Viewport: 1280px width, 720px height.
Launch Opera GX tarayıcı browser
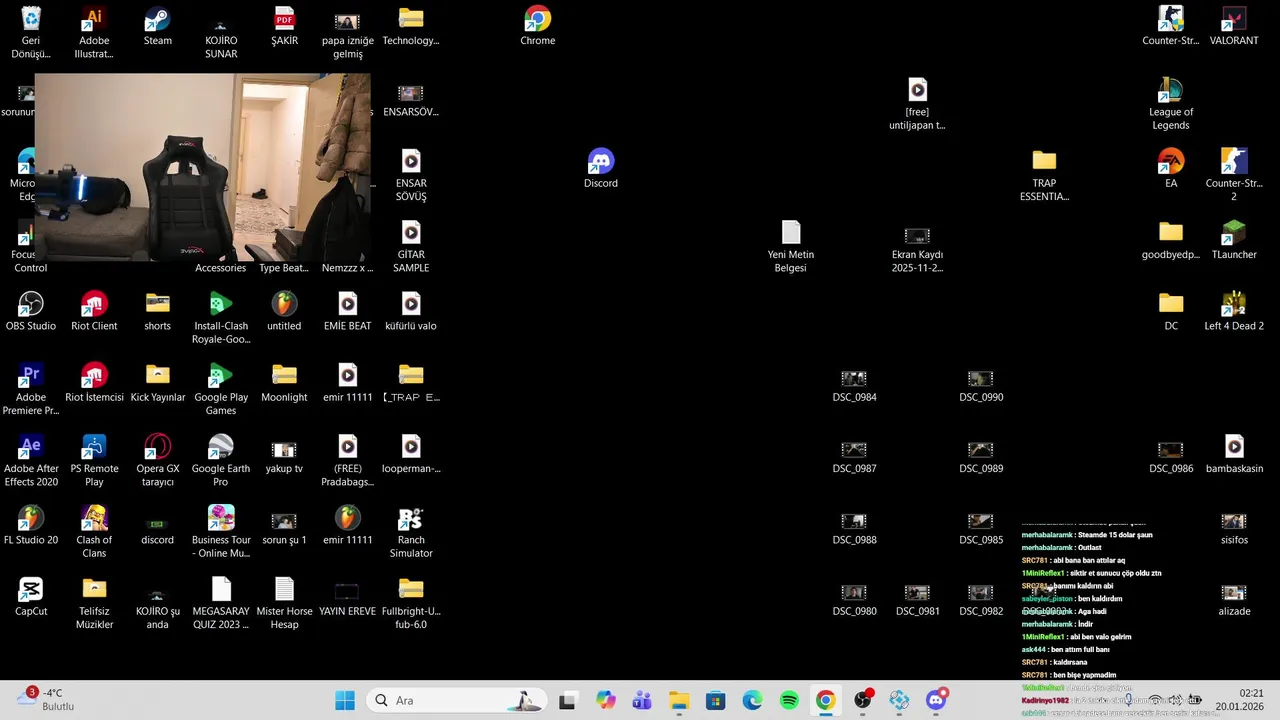157,460
